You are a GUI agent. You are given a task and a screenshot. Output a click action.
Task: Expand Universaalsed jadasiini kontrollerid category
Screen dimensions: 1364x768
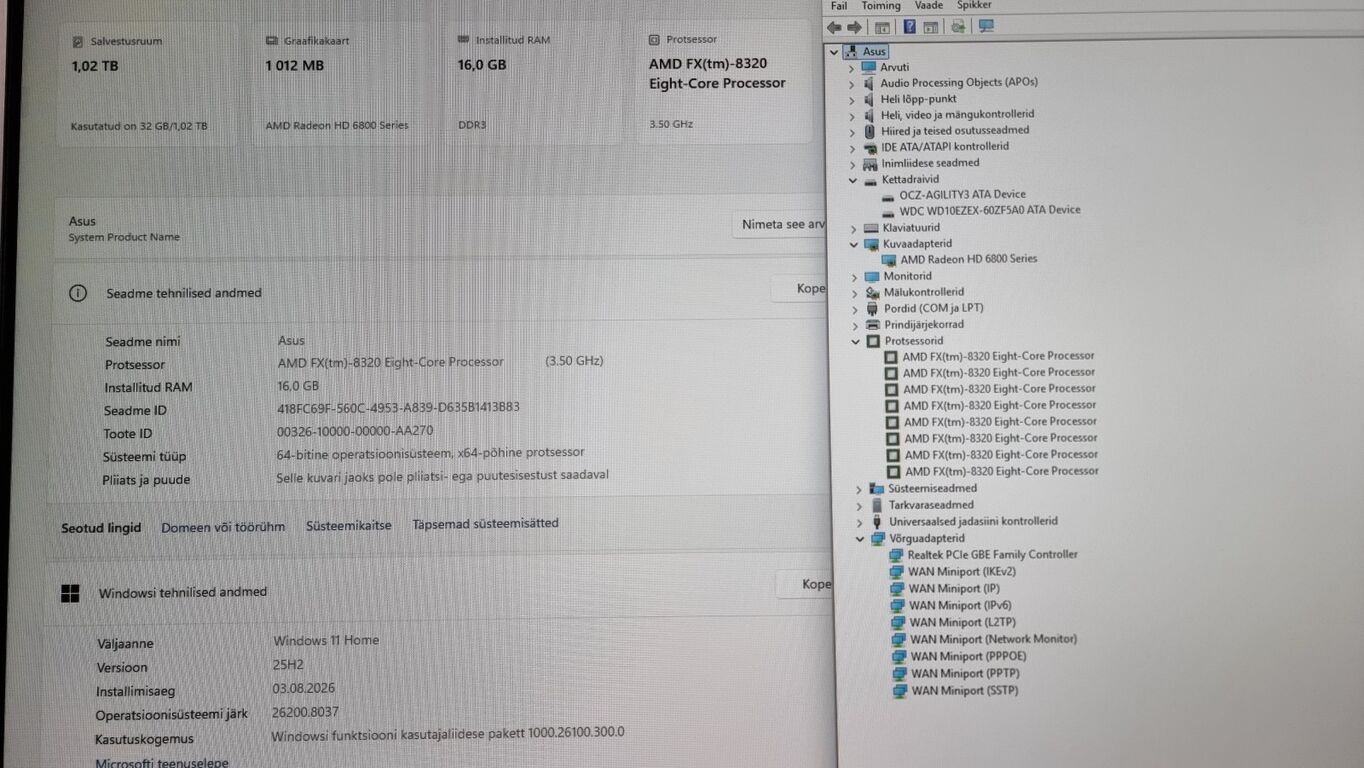(x=859, y=522)
